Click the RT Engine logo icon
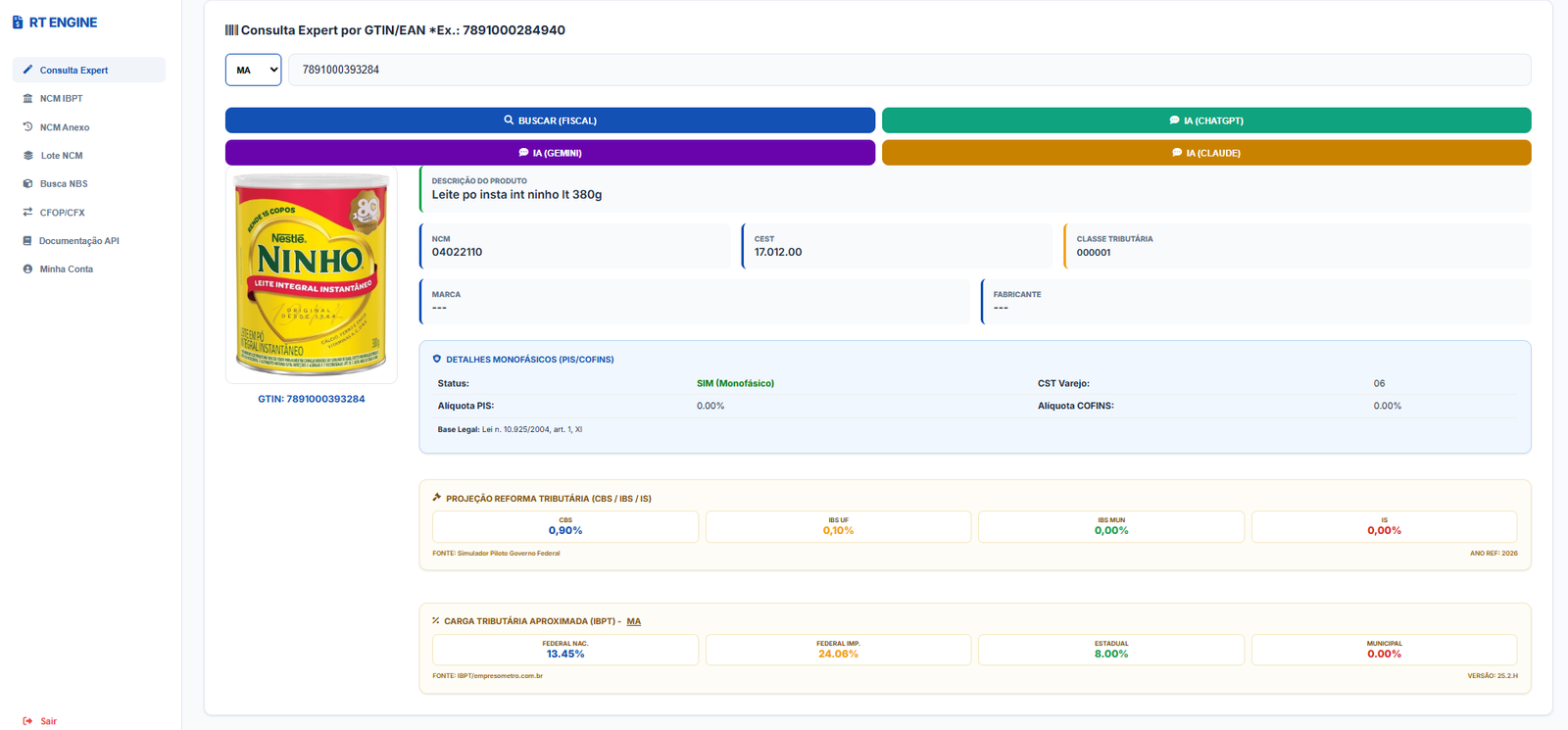 click(x=18, y=23)
